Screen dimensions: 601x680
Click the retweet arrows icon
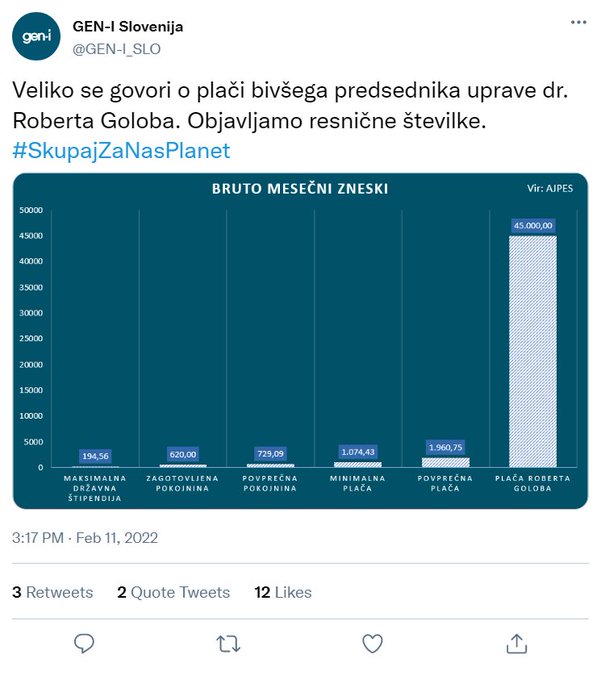229,644
